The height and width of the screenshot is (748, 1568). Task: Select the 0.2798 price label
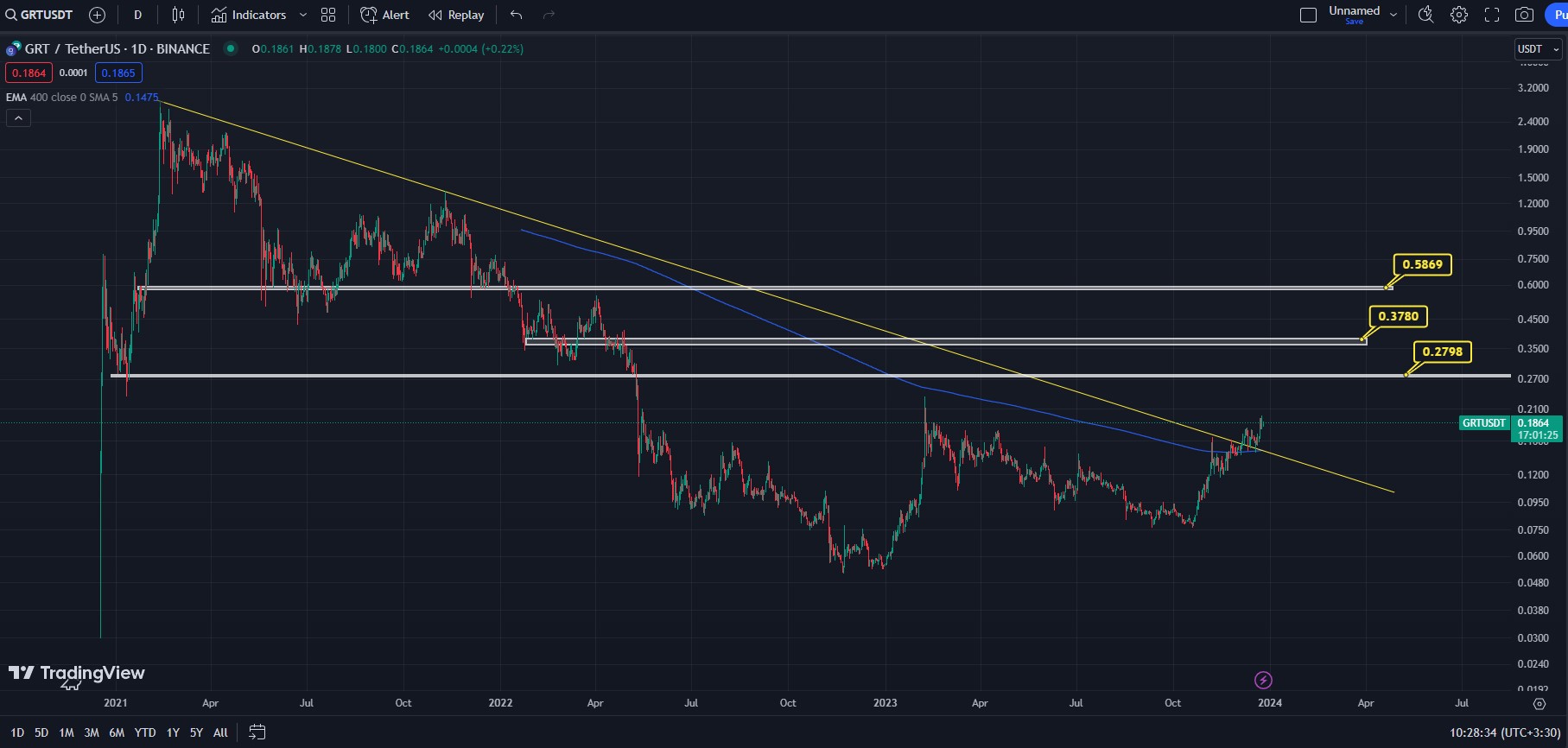(x=1443, y=352)
